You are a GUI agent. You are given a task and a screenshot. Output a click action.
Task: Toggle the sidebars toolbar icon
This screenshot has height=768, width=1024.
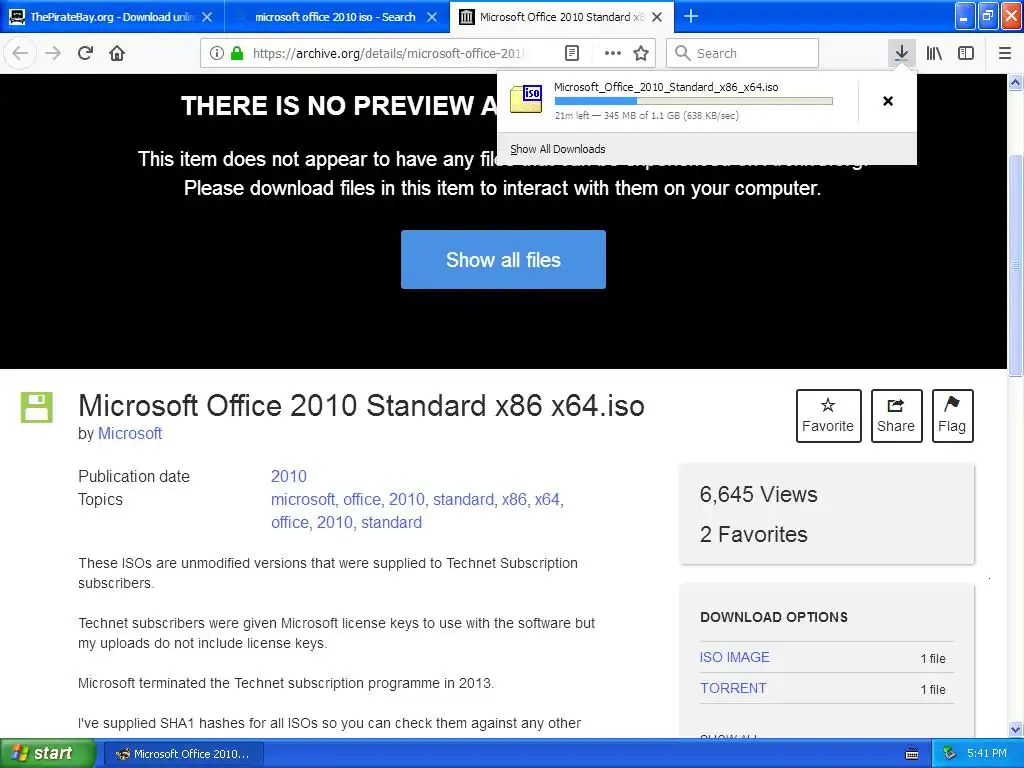(x=966, y=54)
